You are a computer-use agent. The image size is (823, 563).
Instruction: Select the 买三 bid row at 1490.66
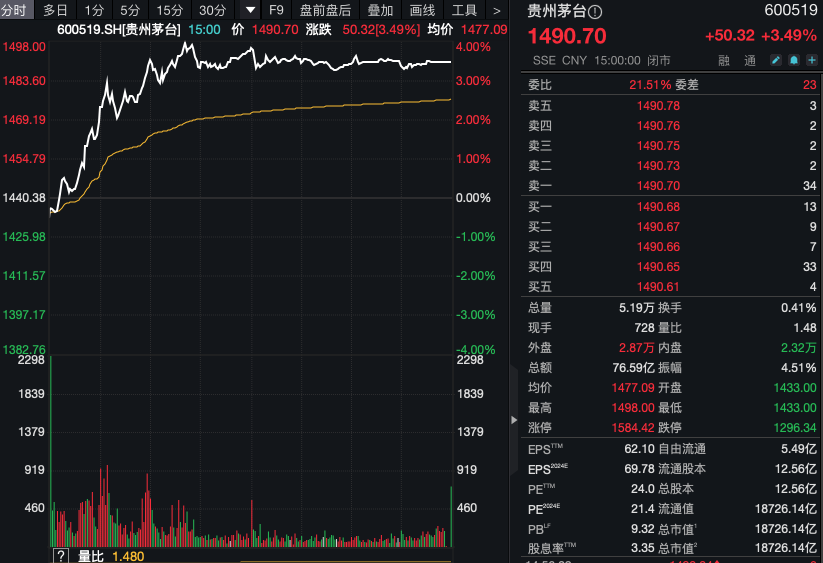pos(672,247)
